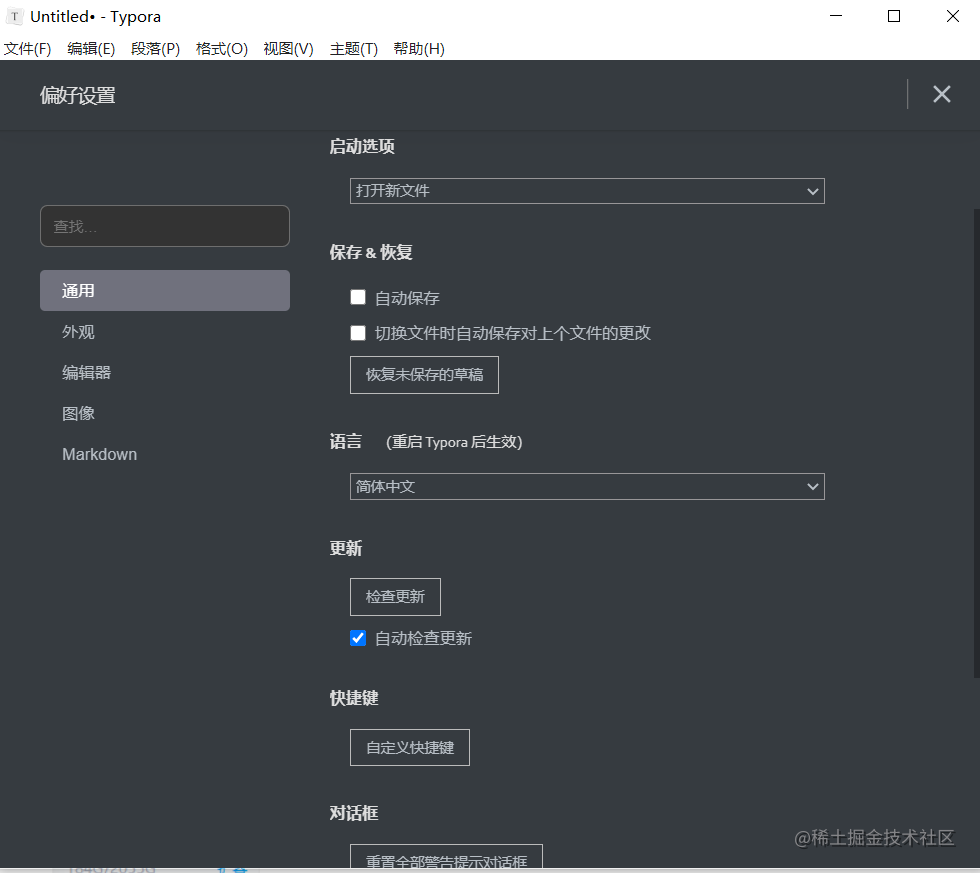Viewport: 980px width, 873px height.
Task: Open the 视图(V) menu
Action: click(x=288, y=49)
